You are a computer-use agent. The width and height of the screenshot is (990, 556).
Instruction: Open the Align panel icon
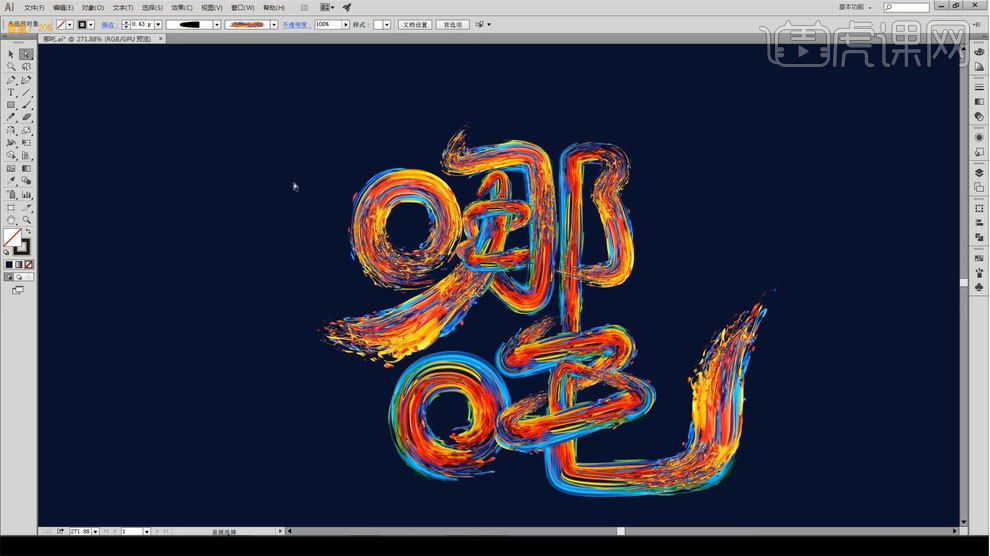click(979, 223)
